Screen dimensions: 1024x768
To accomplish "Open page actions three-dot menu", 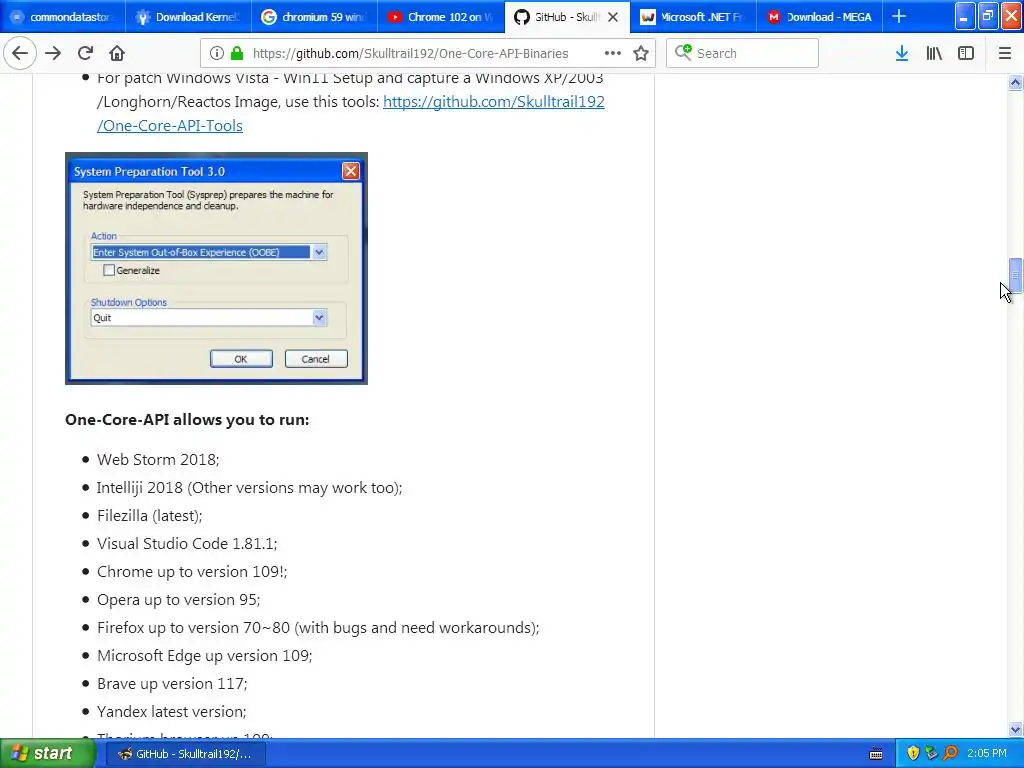I will (613, 53).
